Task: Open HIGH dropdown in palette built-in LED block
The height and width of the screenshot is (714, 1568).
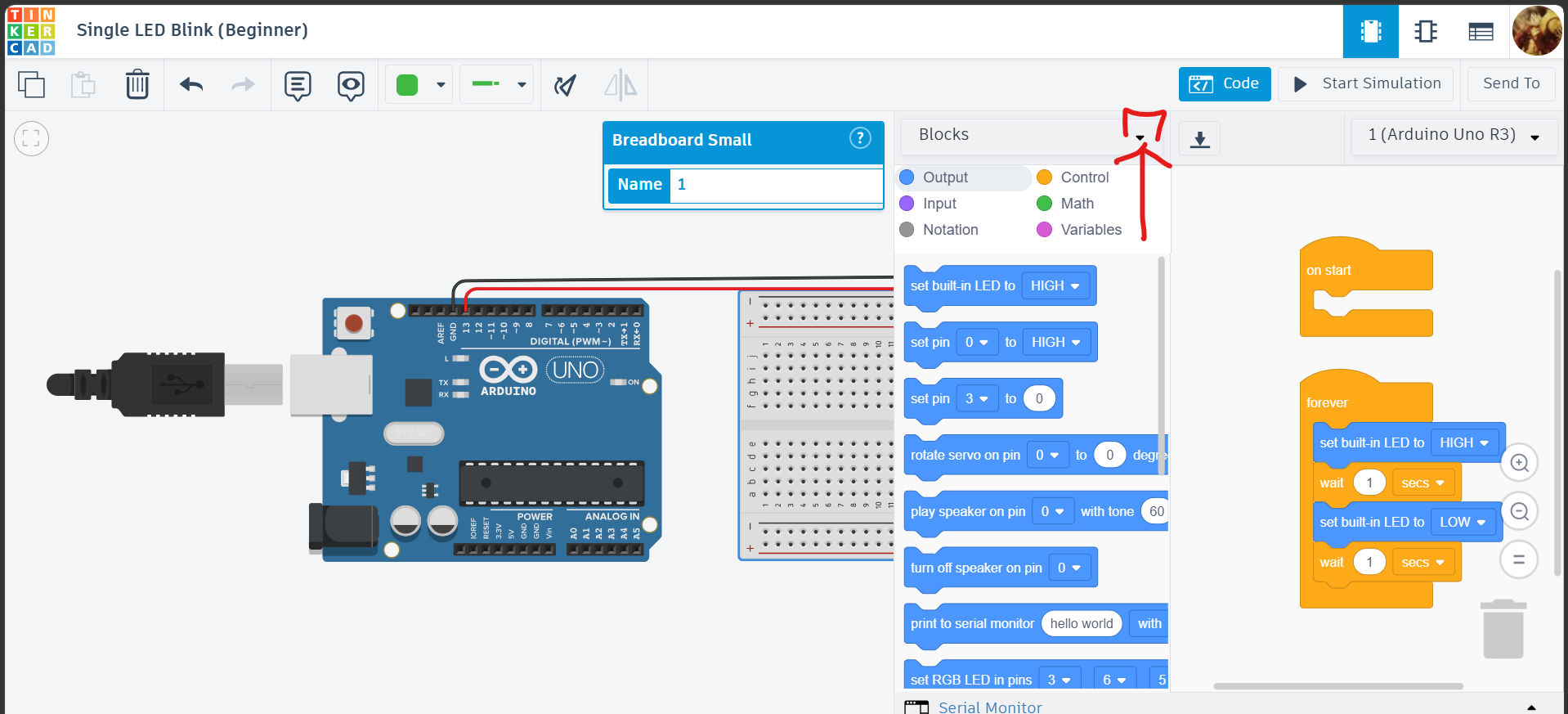Action: (1055, 285)
